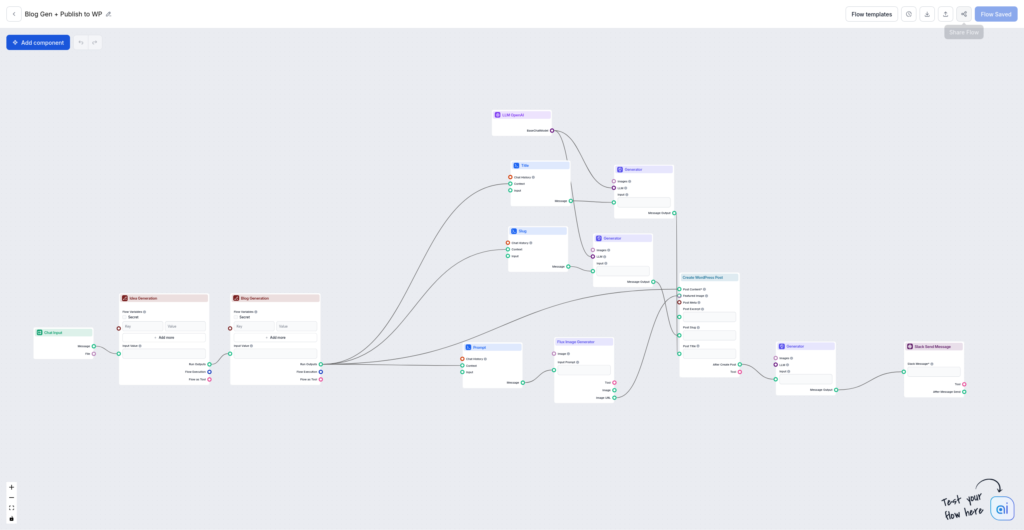This screenshot has height=530, width=1024.
Task: Click the Share Flow icon
Action: tap(964, 14)
